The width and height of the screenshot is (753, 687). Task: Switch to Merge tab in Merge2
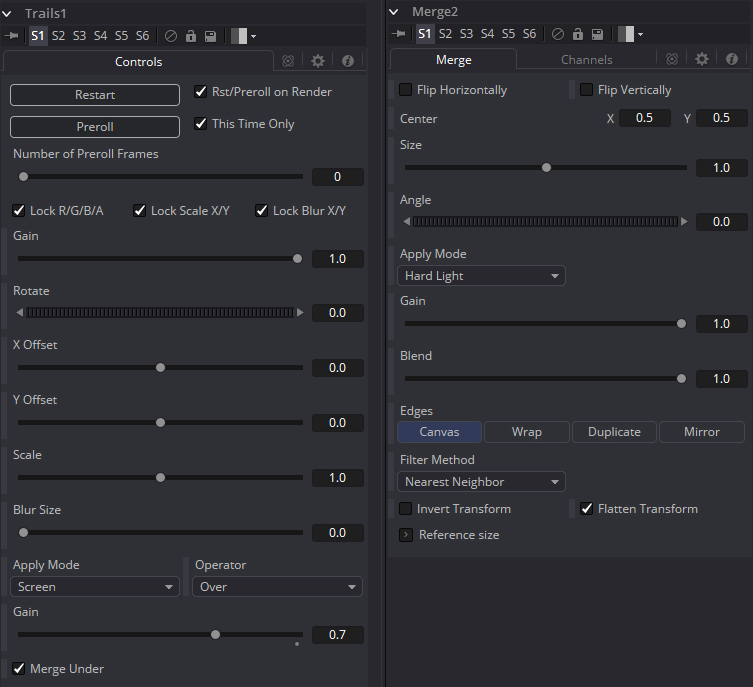(453, 60)
